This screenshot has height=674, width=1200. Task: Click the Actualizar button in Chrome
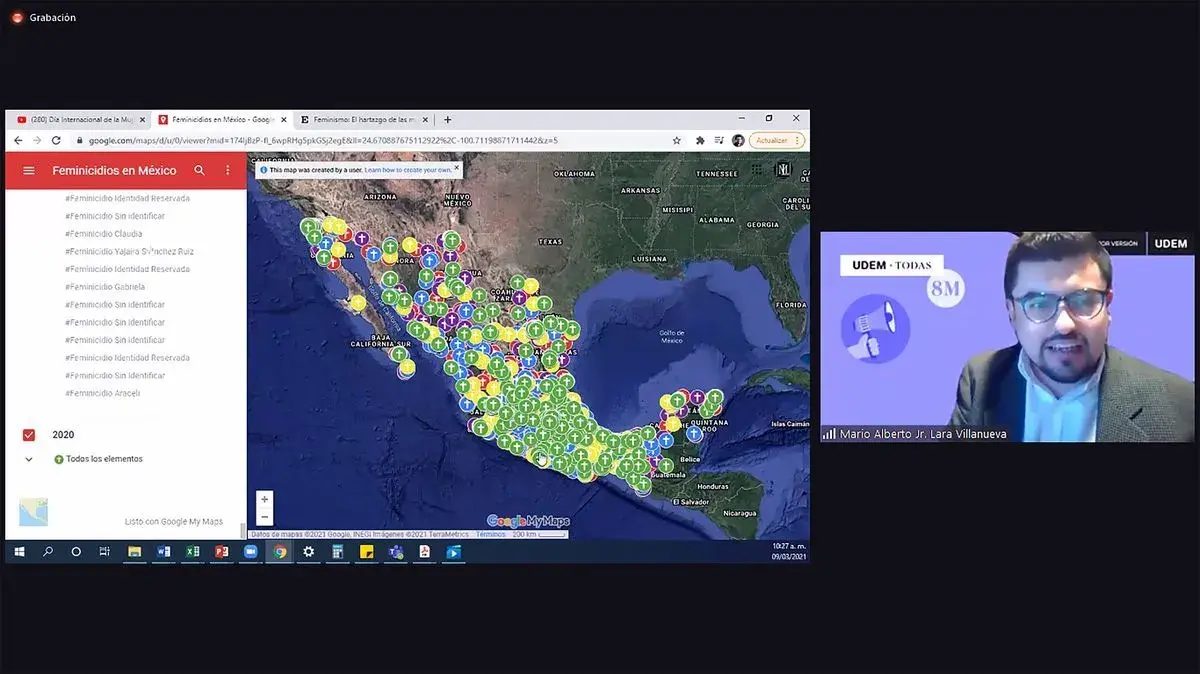point(771,141)
